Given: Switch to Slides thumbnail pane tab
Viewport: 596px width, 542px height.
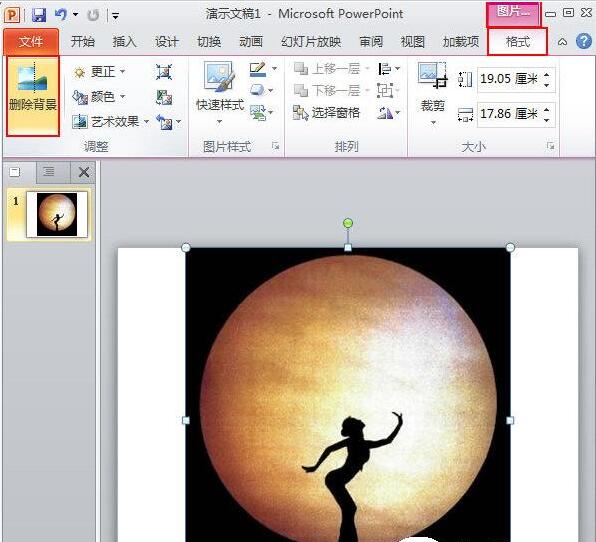Looking at the screenshot, I should [15, 172].
